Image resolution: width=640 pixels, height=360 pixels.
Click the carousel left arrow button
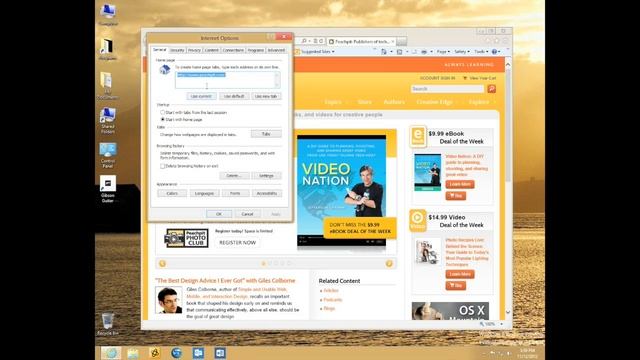click(x=162, y=263)
